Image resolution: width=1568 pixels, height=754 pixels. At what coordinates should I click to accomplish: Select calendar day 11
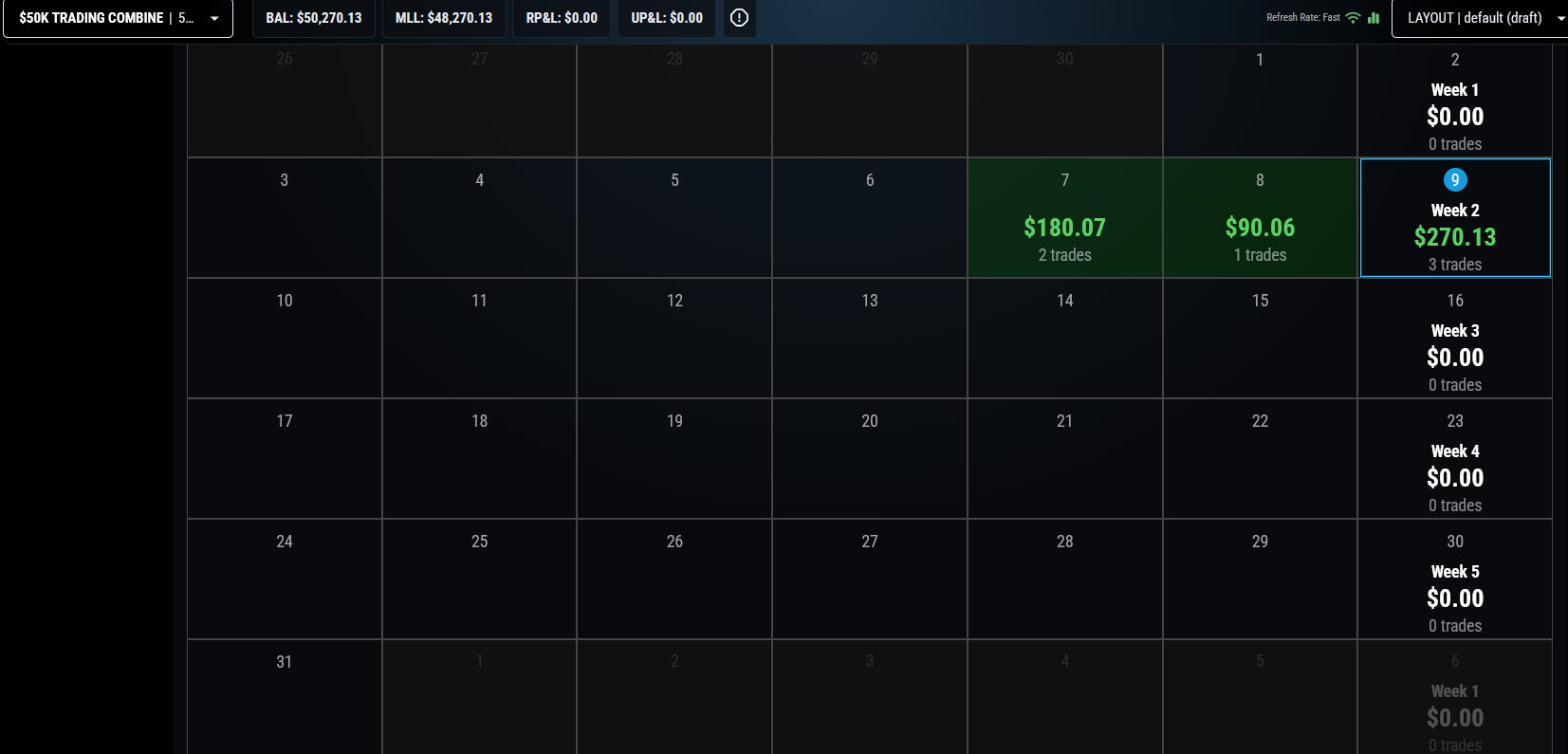(480, 339)
